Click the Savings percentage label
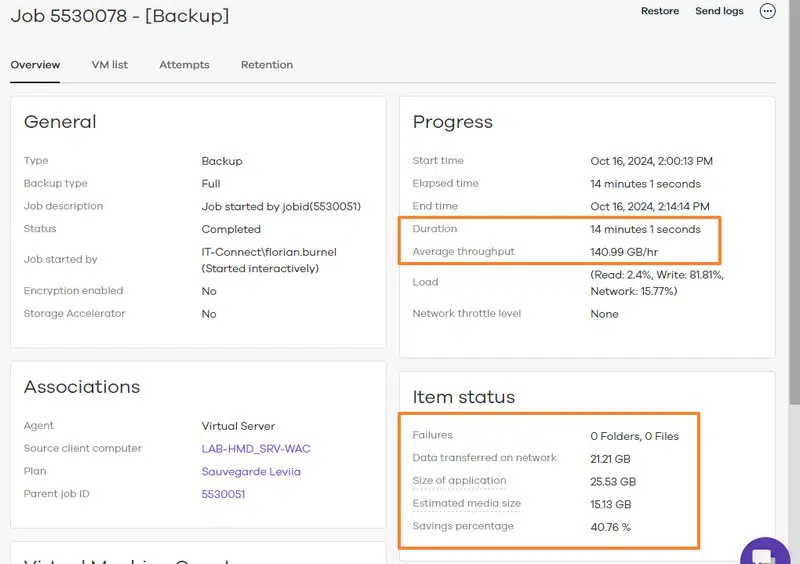 [463, 526]
